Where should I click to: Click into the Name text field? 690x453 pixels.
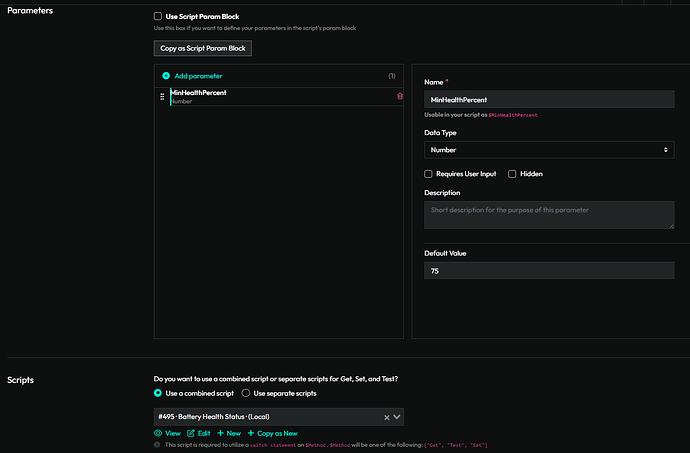(548, 99)
